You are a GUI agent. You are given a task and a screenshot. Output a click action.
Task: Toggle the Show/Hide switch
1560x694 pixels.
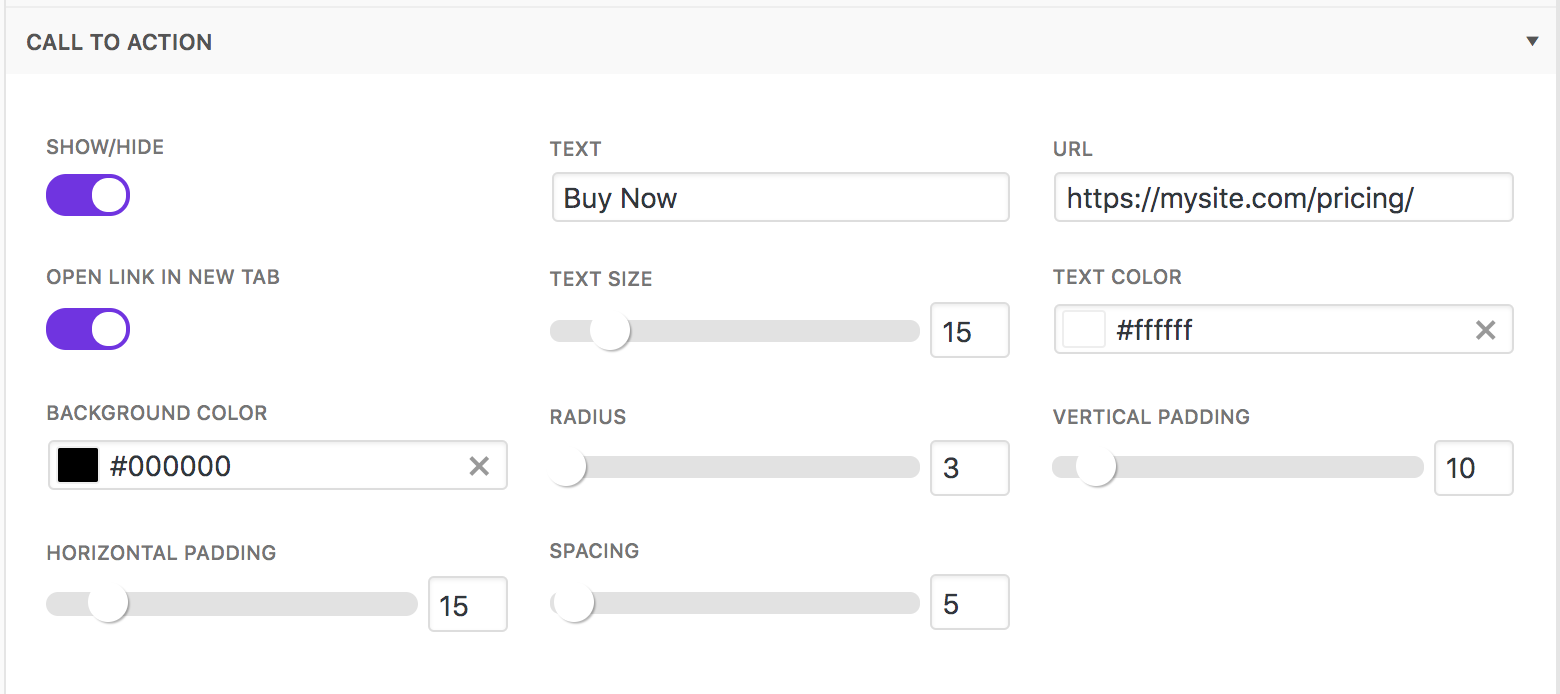click(x=88, y=195)
